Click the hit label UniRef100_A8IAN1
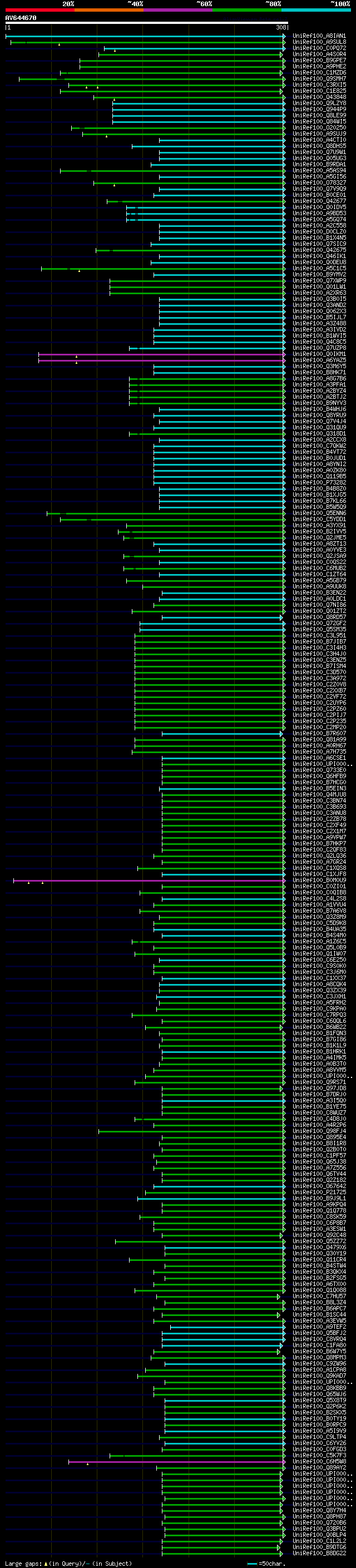The image size is (356, 1568). coord(319,36)
